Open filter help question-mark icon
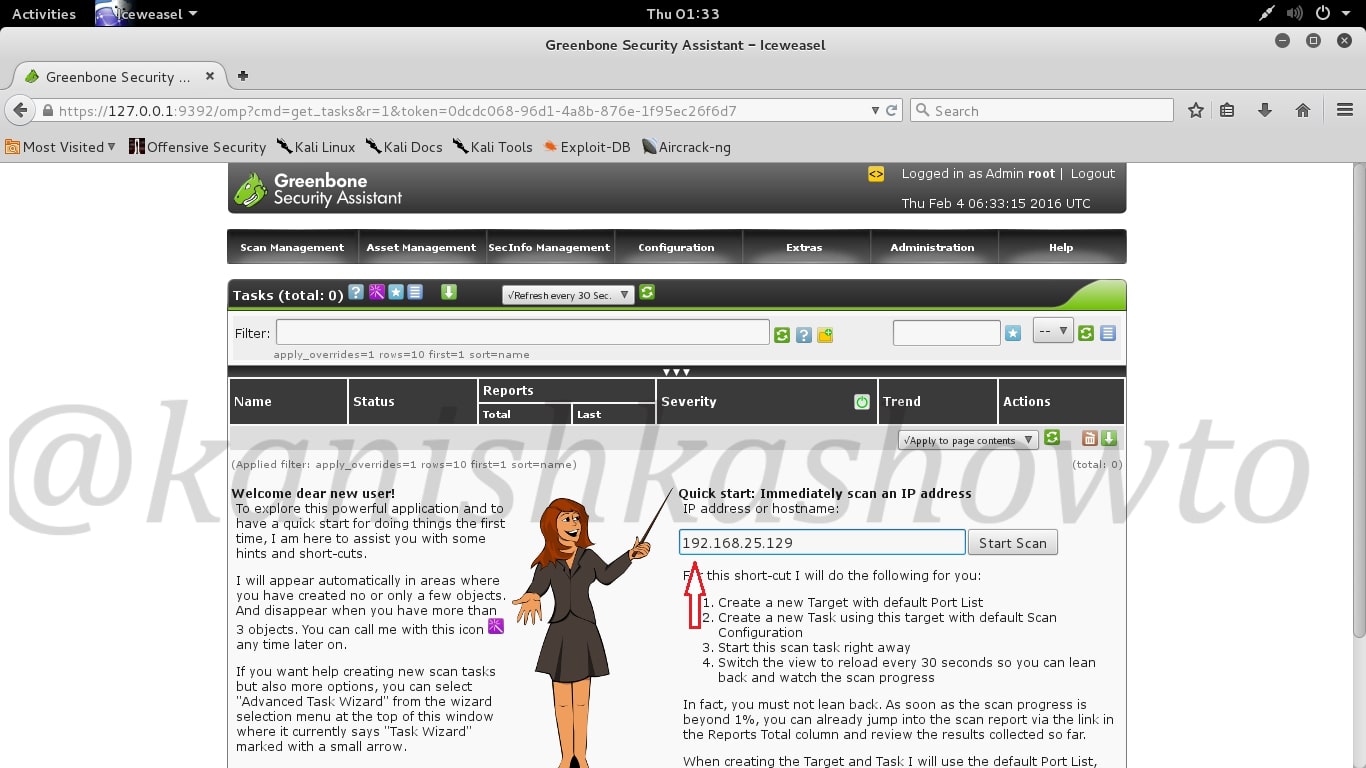The height and width of the screenshot is (768, 1366). coord(803,335)
